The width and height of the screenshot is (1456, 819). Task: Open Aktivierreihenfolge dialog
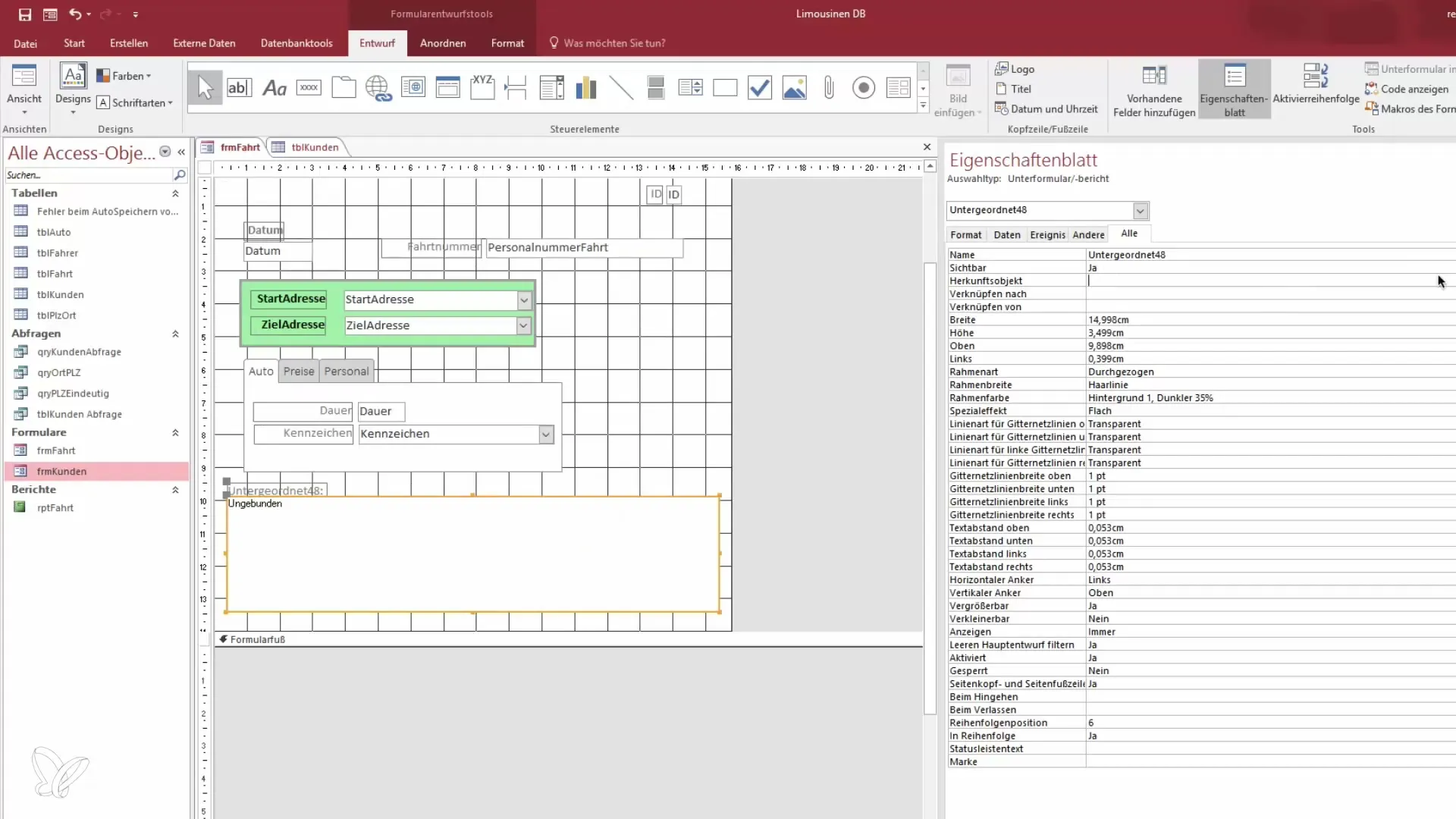(1316, 85)
